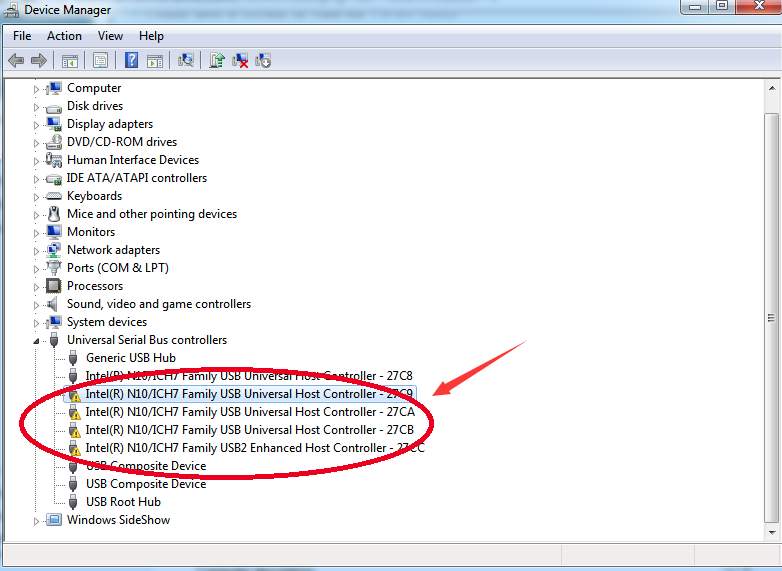Click the Uninstall device toolbar icon
The width and height of the screenshot is (782, 571).
point(240,60)
